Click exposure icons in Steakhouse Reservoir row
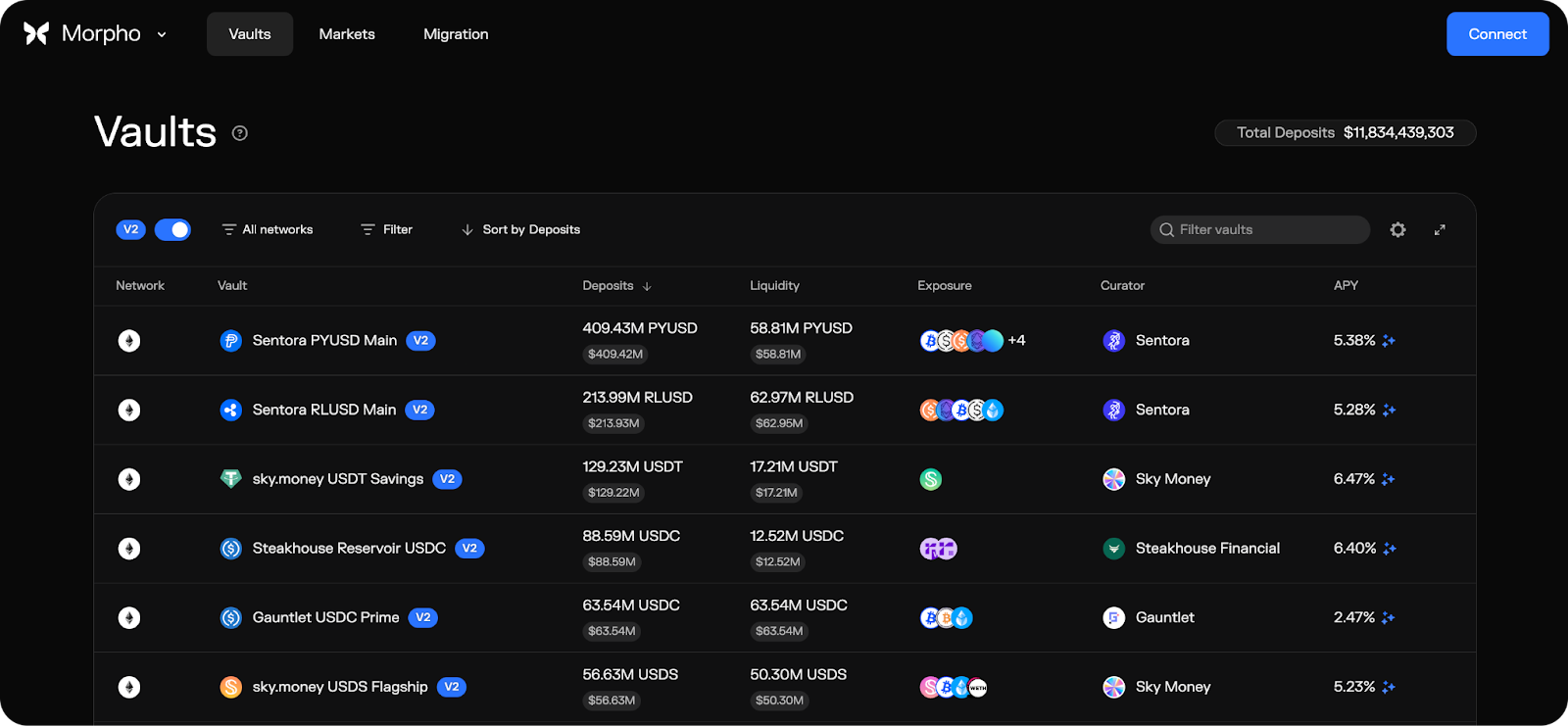 click(939, 549)
